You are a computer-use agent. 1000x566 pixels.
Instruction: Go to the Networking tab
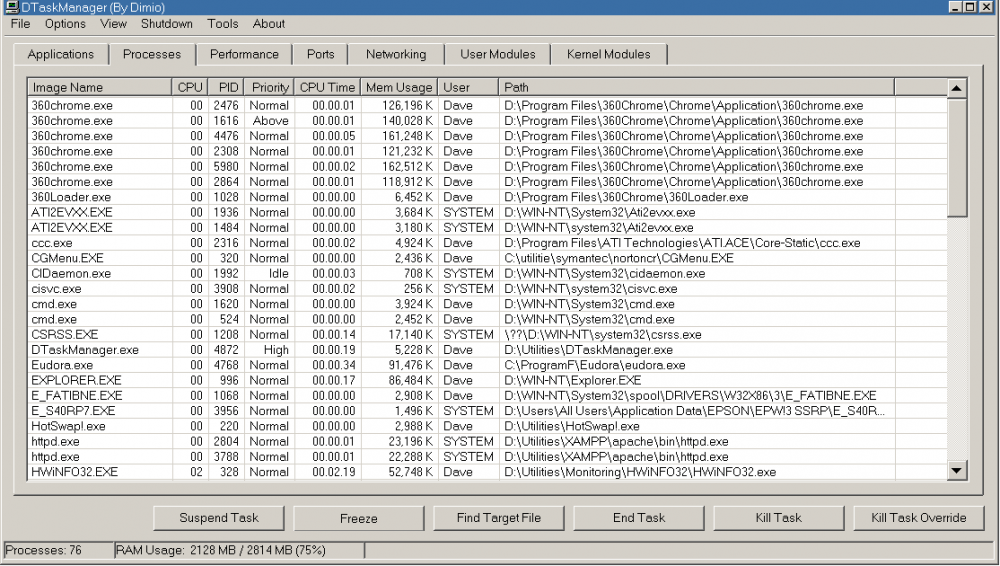click(396, 54)
